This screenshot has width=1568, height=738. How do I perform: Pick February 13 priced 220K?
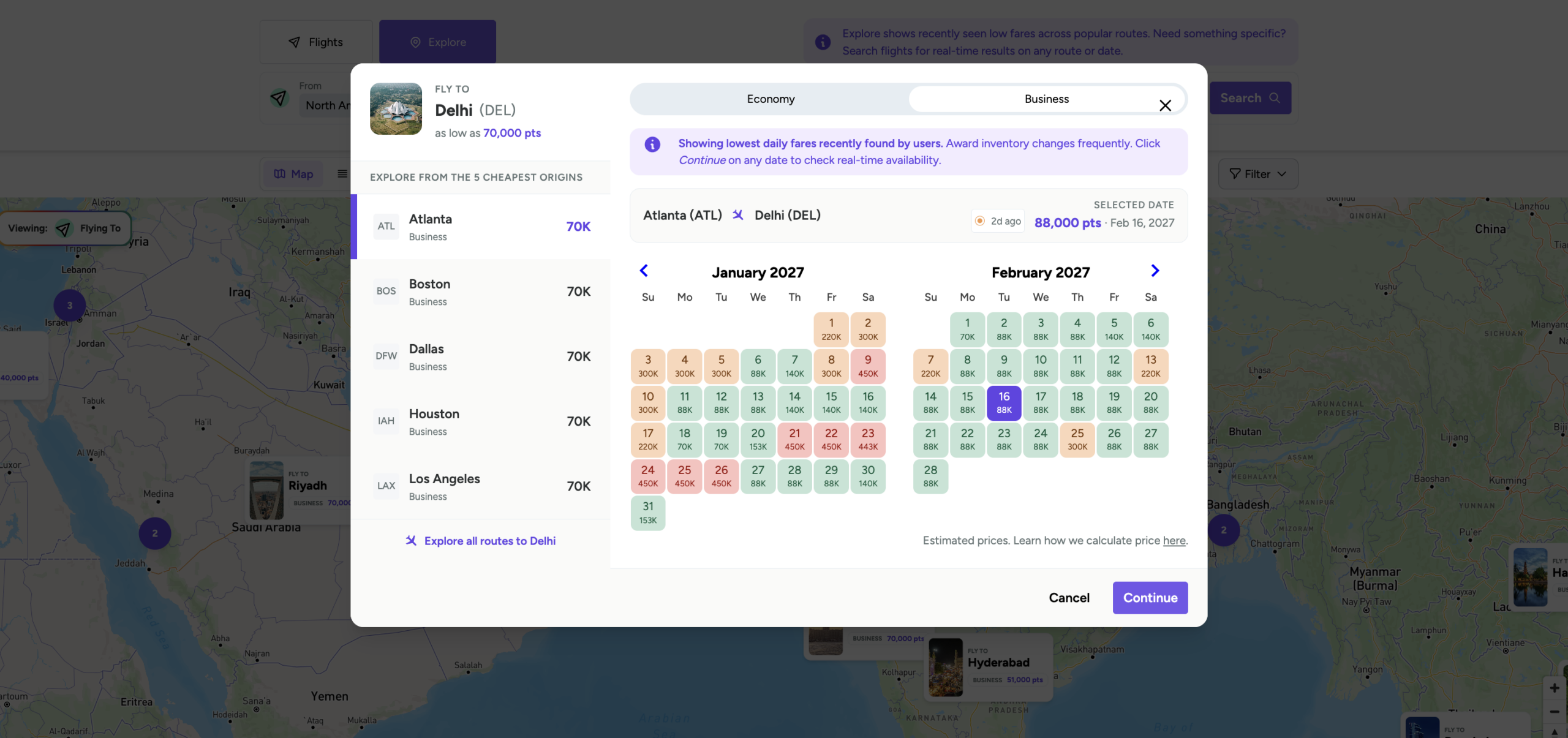point(1151,366)
